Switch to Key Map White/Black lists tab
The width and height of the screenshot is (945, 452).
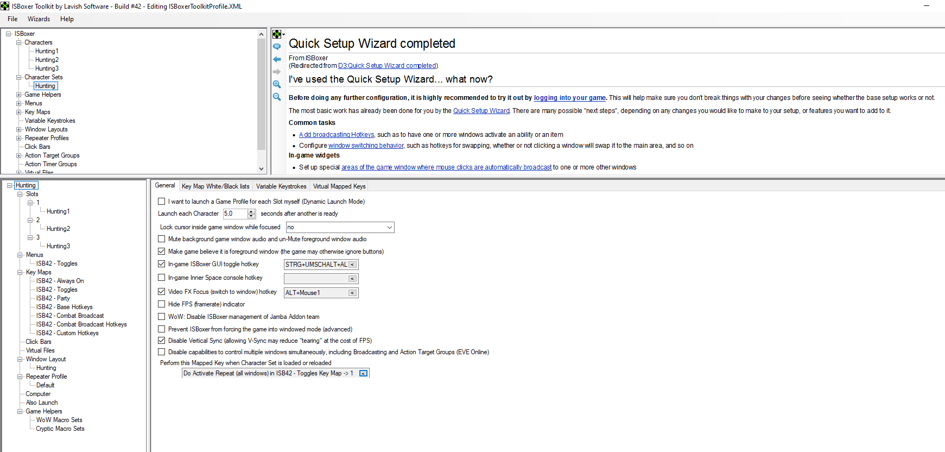215,186
